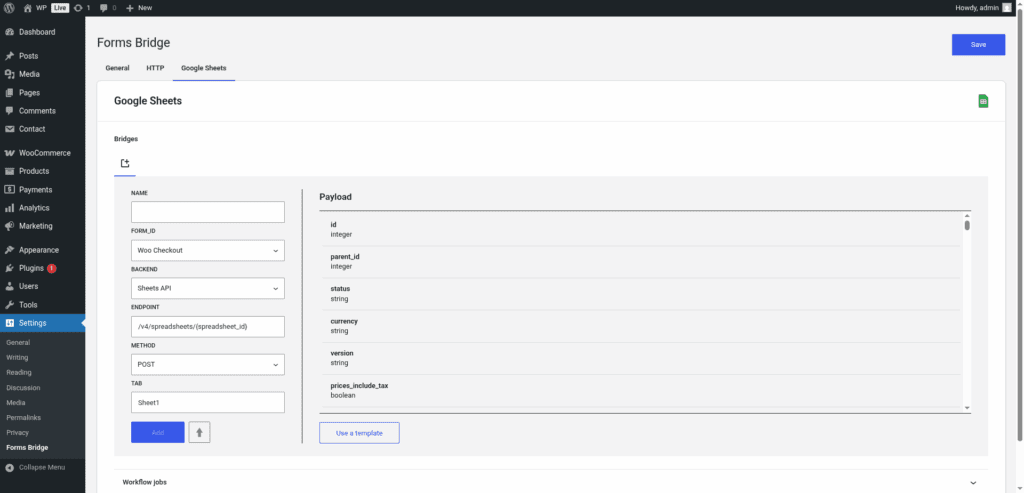Click the Live status badge

(60, 8)
